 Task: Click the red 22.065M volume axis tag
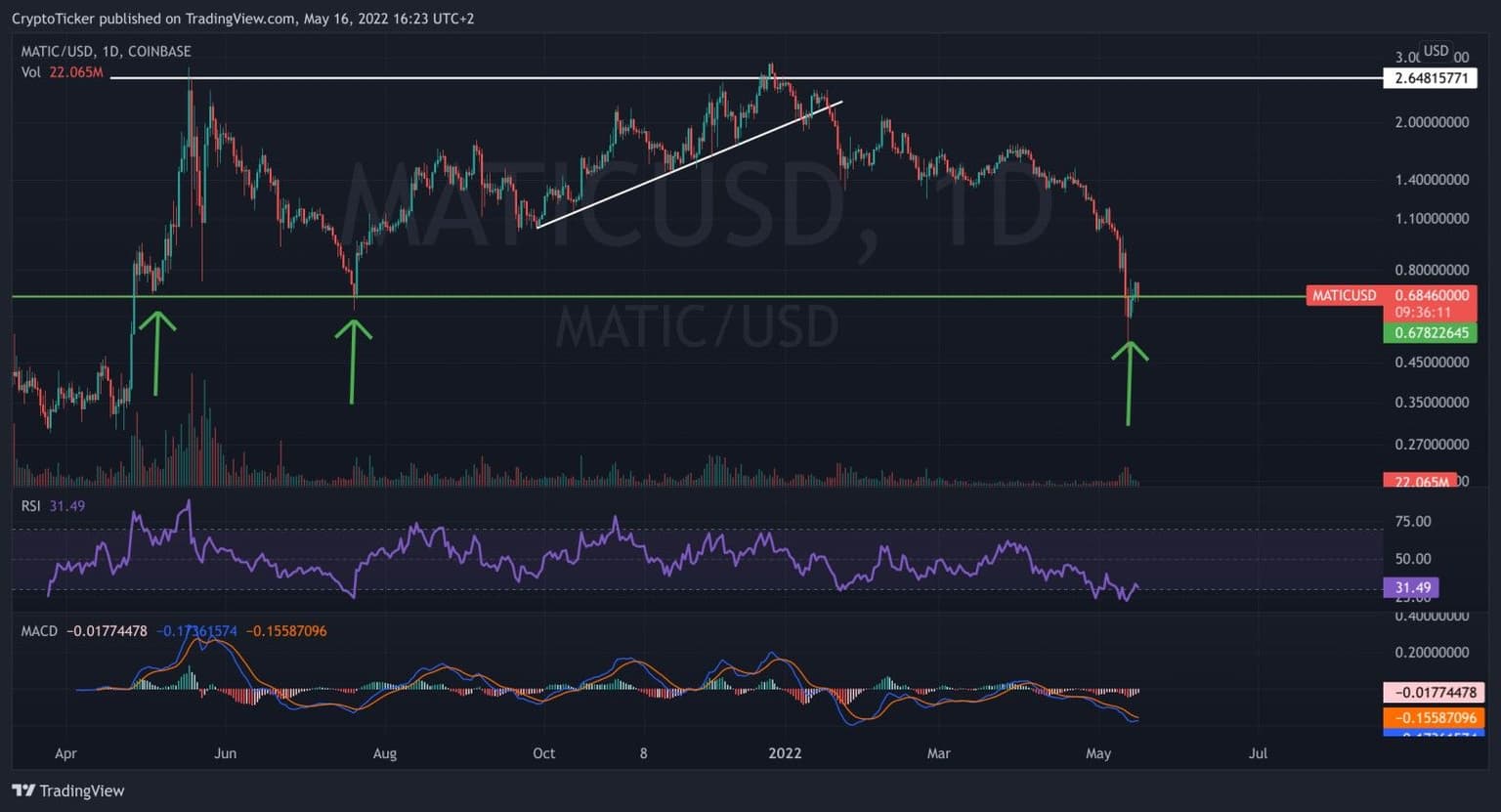1419,482
